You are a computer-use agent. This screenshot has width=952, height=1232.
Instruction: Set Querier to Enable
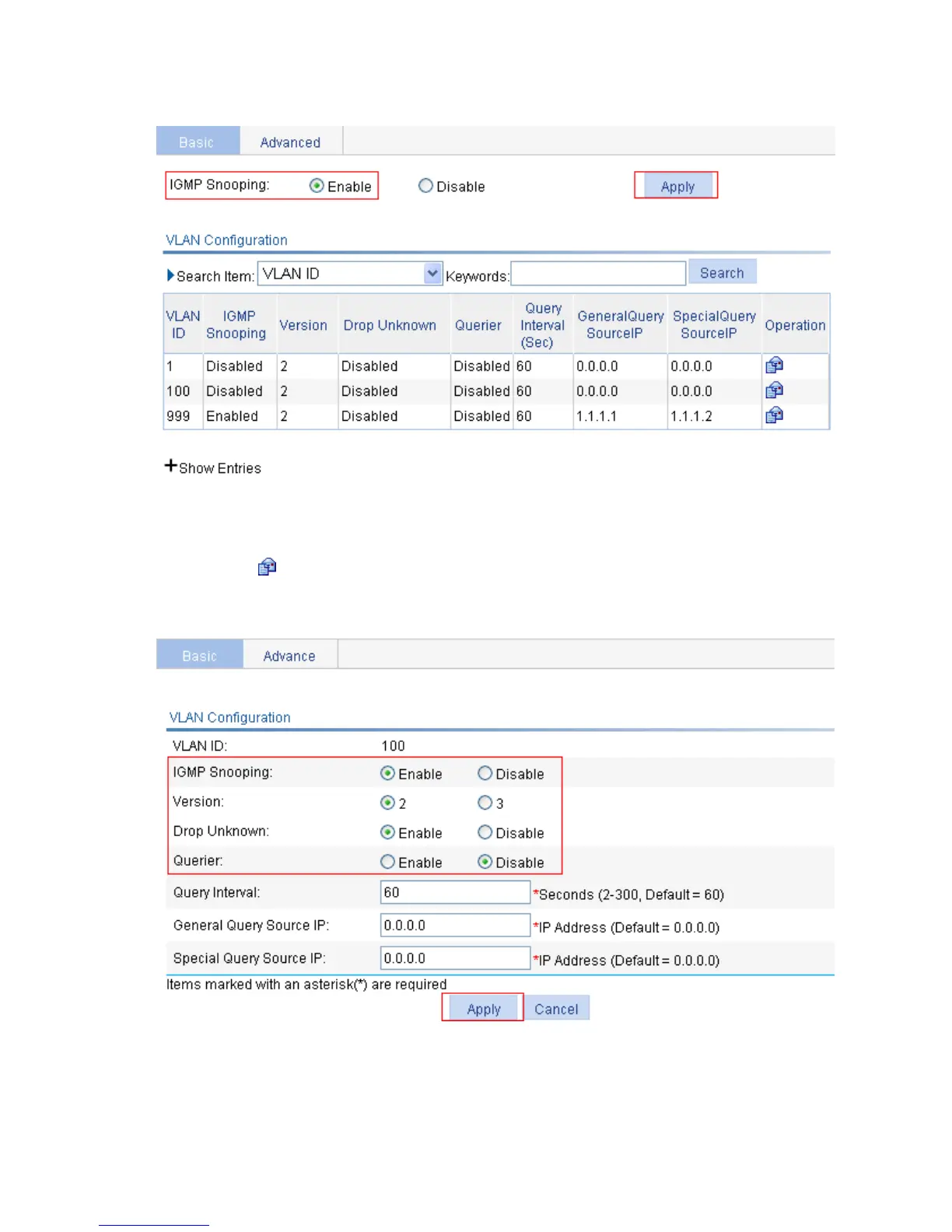(x=387, y=862)
